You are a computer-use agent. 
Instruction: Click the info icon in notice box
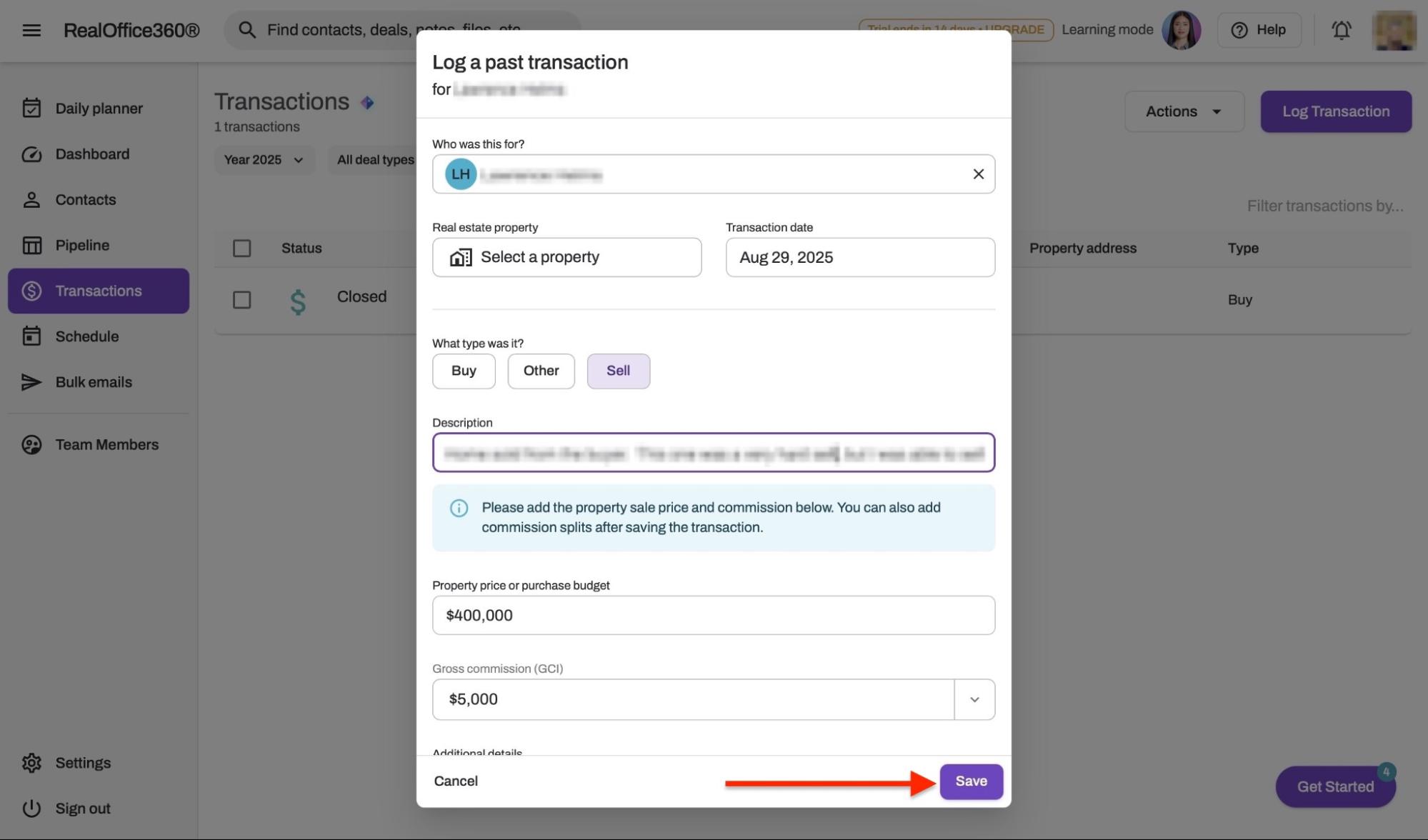click(x=459, y=508)
